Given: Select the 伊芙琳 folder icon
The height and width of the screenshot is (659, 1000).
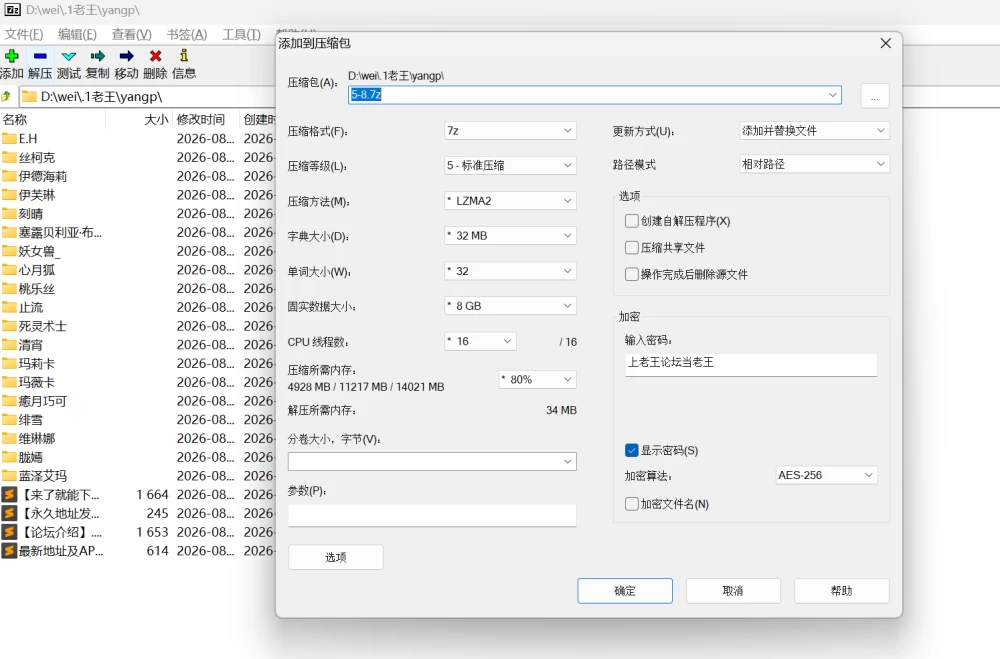Looking at the screenshot, I should click(x=9, y=195).
